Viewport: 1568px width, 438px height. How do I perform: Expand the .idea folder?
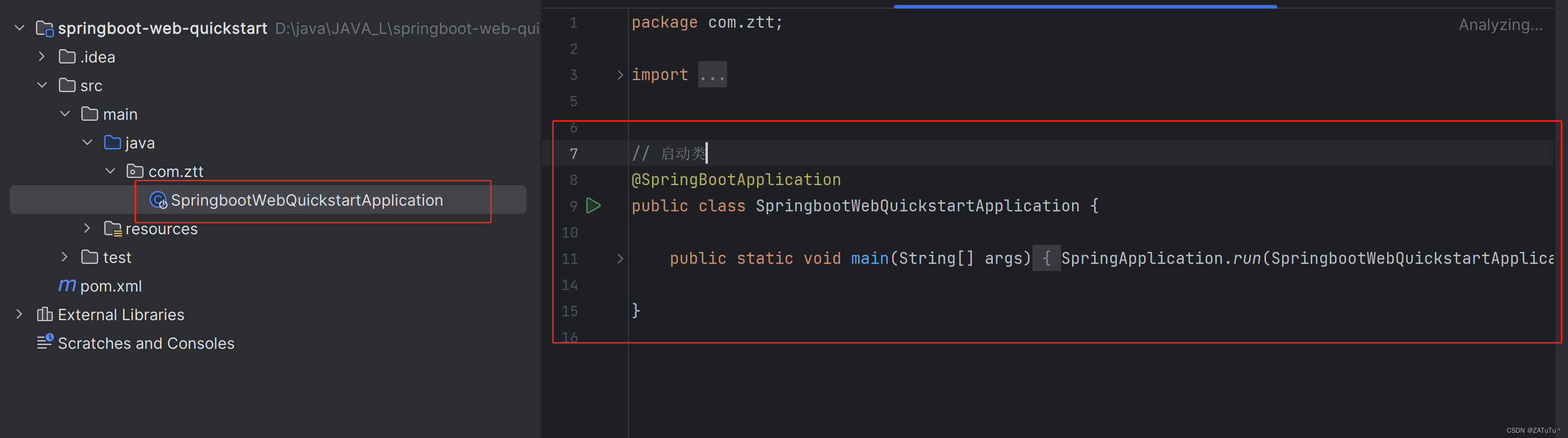42,57
